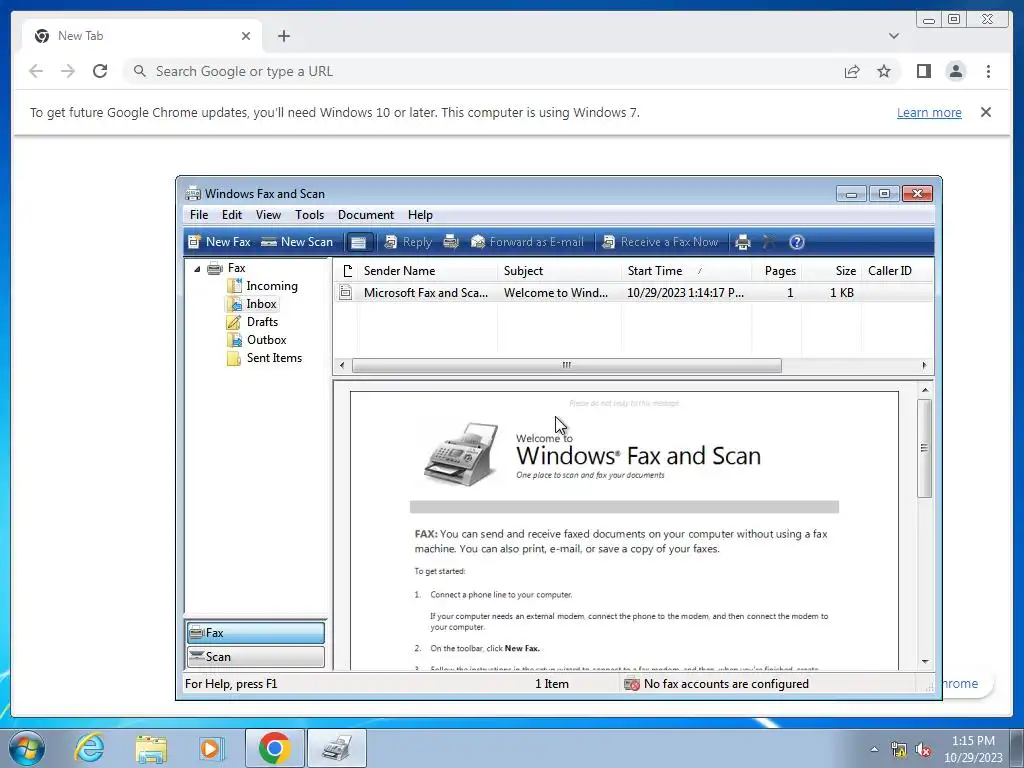The width and height of the screenshot is (1024, 768).
Task: Sort by Size column header
Action: tap(831, 270)
